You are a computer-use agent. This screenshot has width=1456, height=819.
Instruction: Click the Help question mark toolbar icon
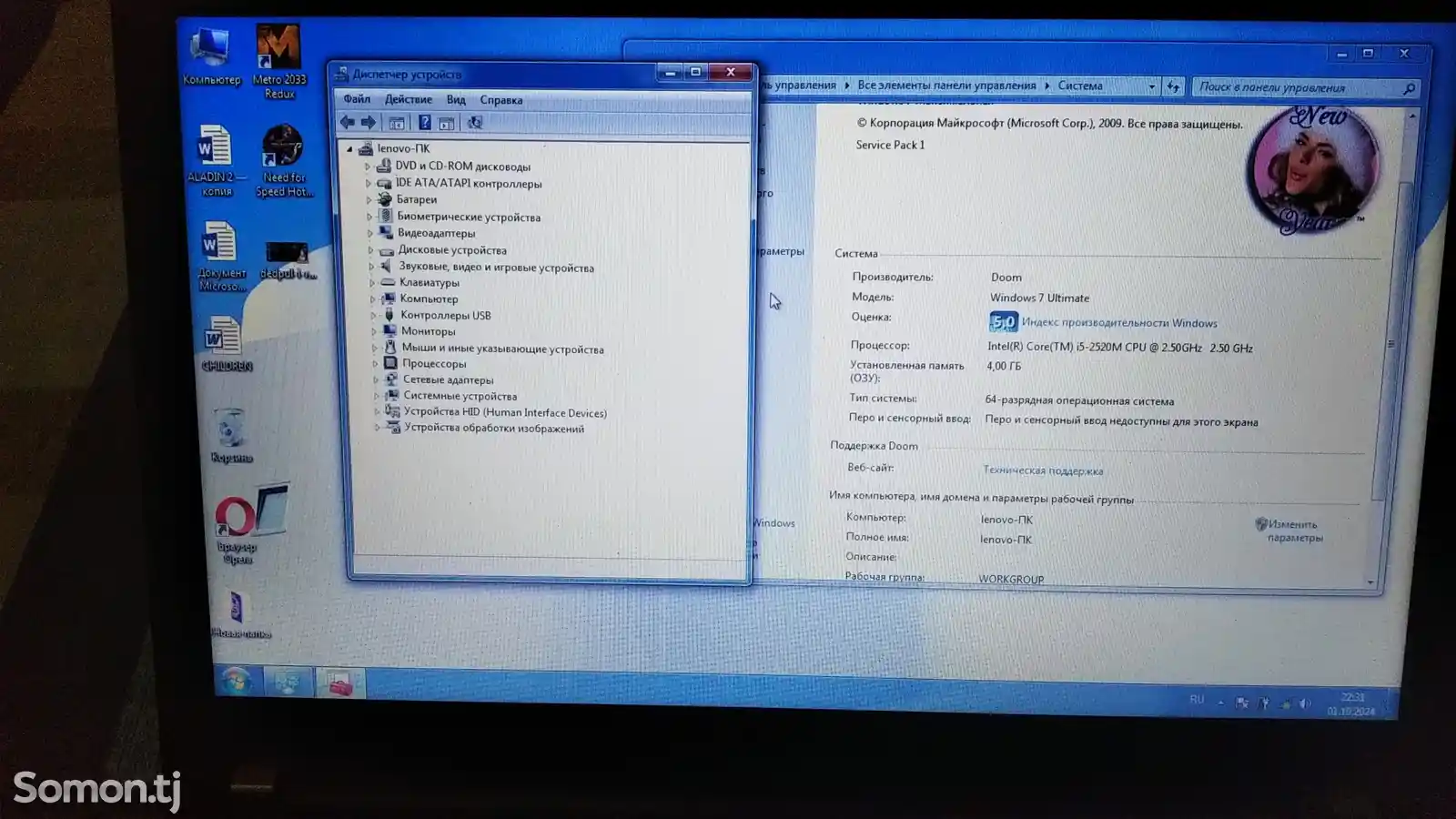tap(424, 123)
